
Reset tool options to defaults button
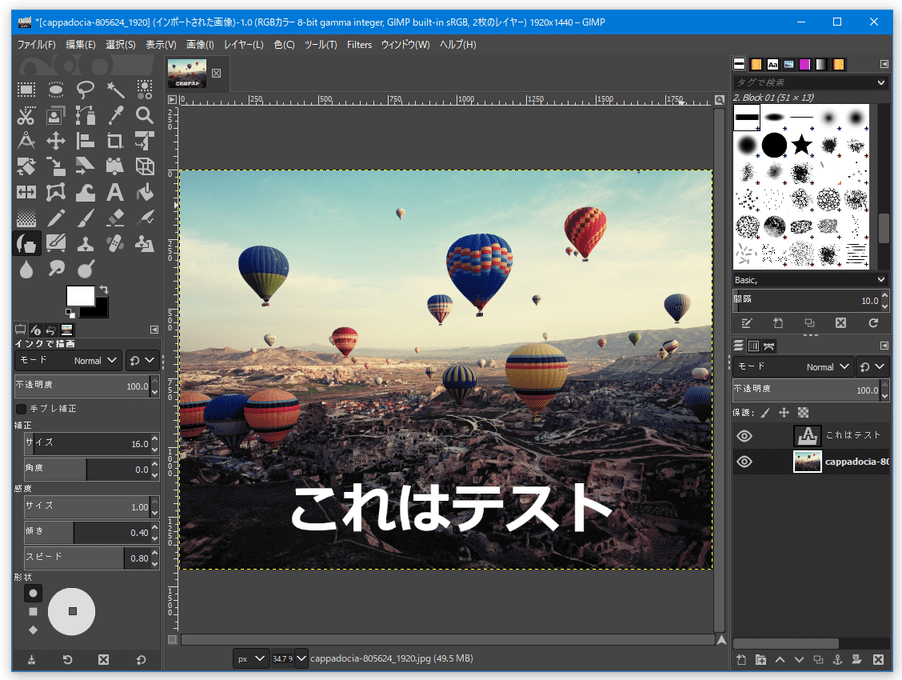coord(142,660)
